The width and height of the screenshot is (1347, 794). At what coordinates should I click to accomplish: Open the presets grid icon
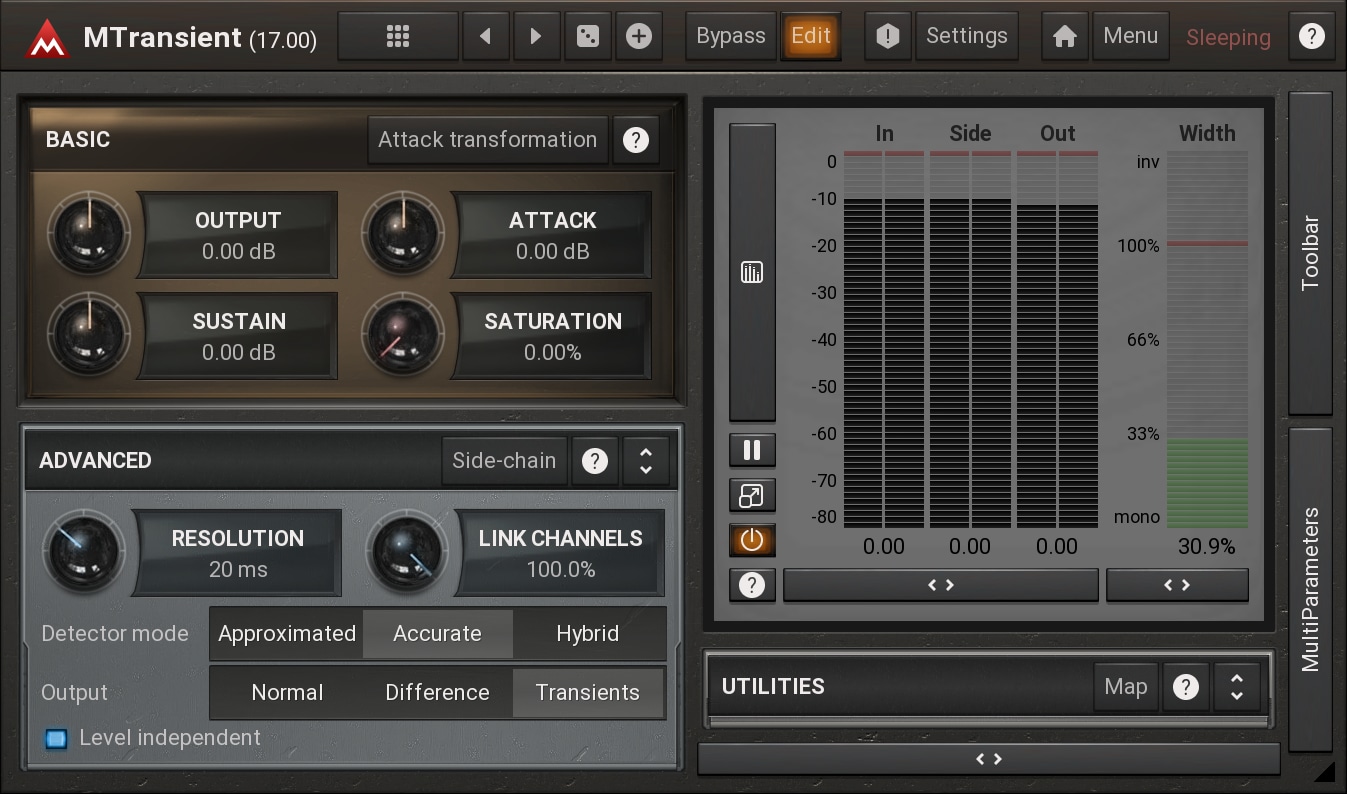pos(397,37)
